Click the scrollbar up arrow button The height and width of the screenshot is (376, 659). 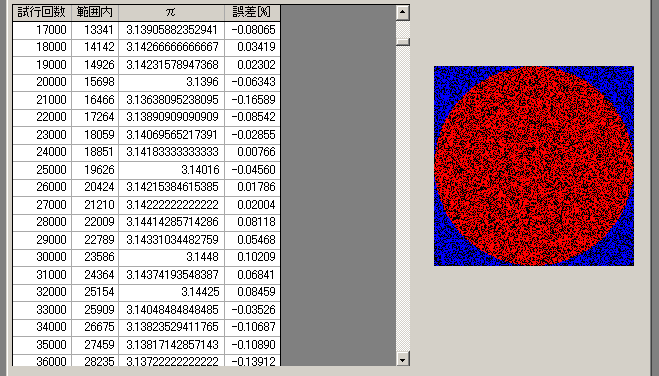[403, 12]
